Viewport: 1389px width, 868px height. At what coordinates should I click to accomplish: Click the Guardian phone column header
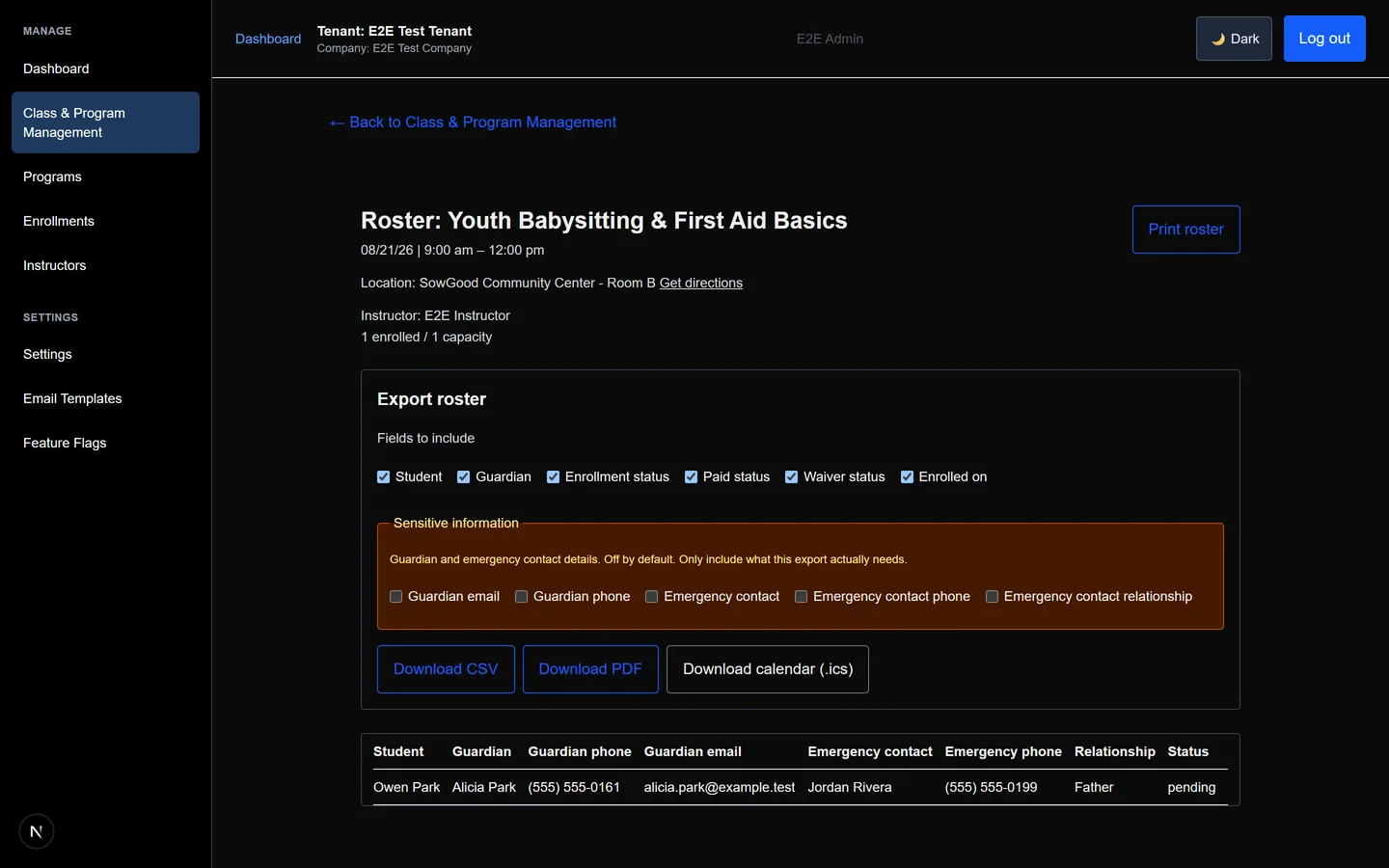580,751
